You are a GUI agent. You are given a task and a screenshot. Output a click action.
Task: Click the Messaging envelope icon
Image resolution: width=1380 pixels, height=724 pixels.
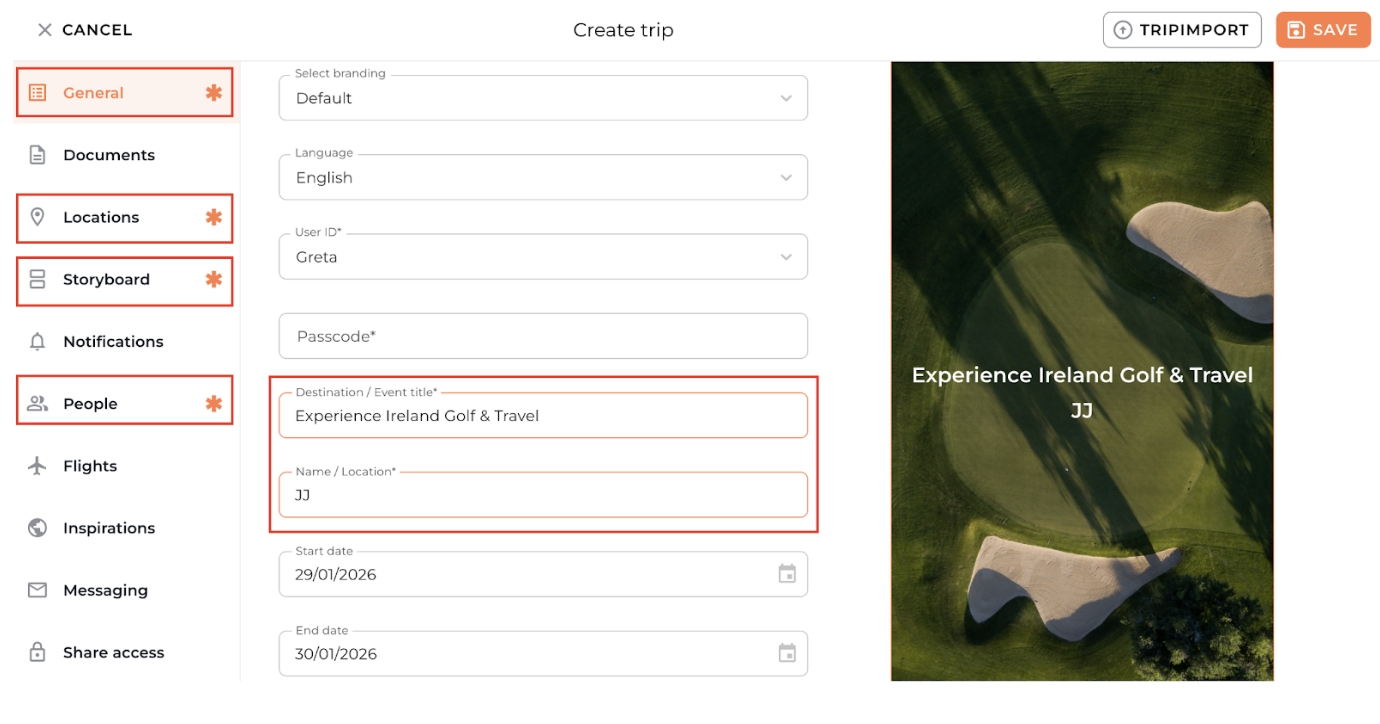[x=37, y=590]
